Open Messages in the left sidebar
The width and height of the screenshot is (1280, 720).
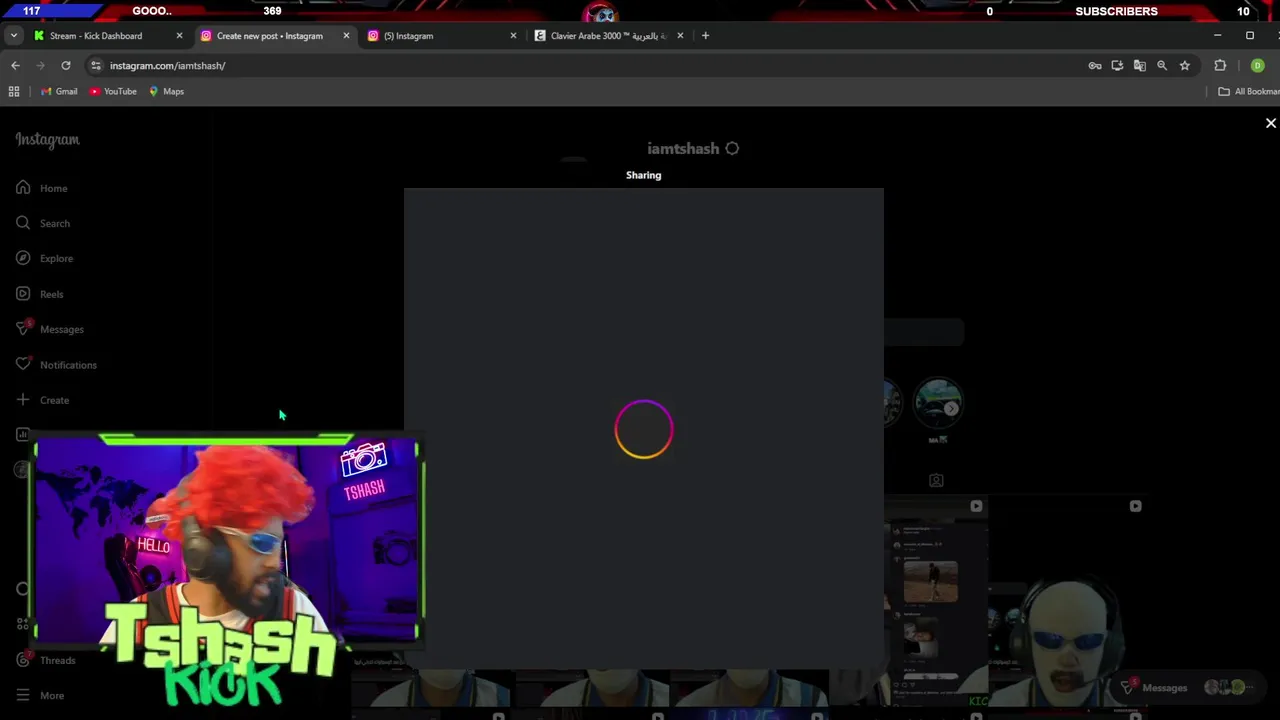tap(50, 329)
